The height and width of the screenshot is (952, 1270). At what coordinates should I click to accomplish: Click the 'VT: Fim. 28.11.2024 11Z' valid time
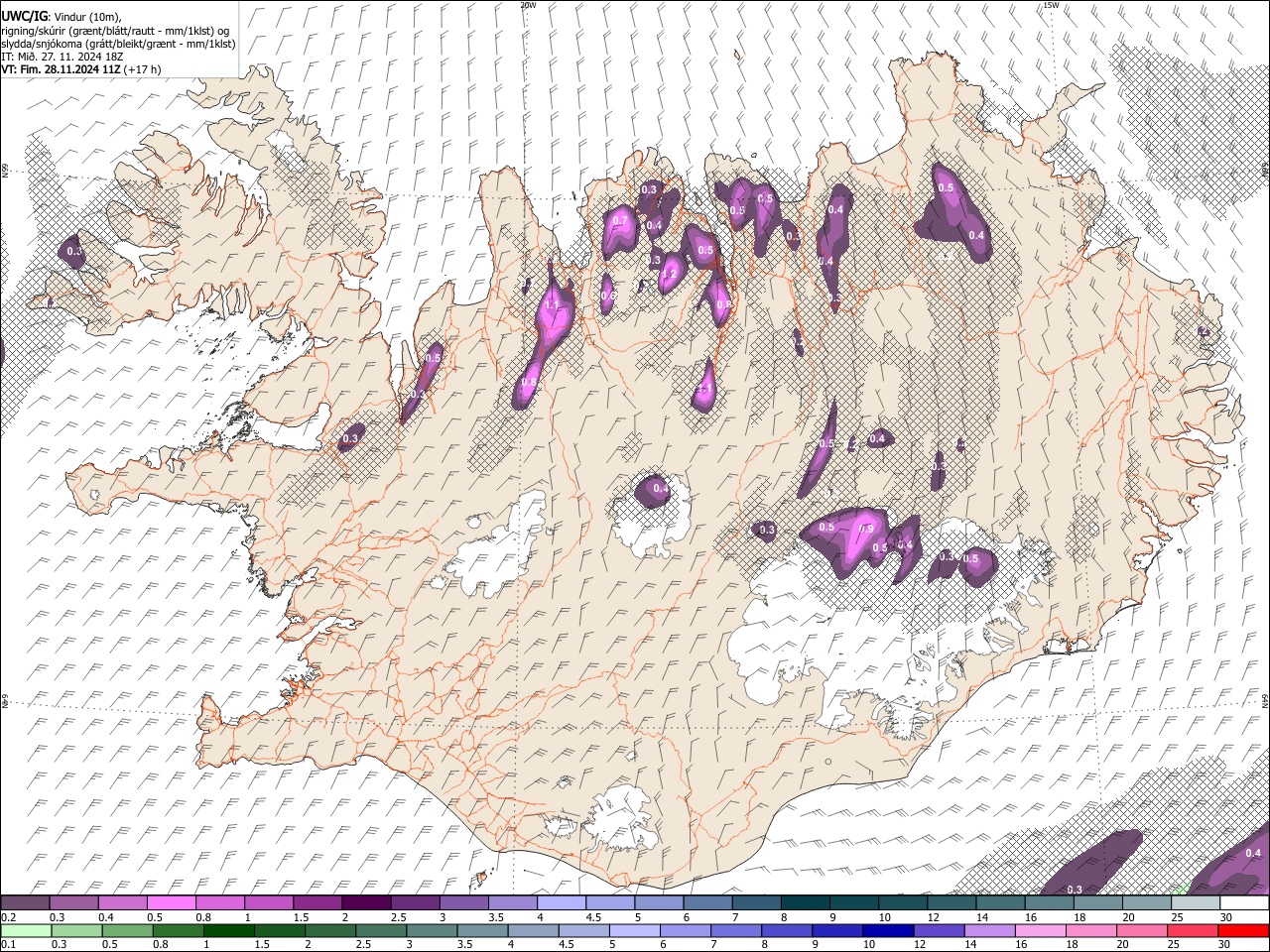(62, 69)
